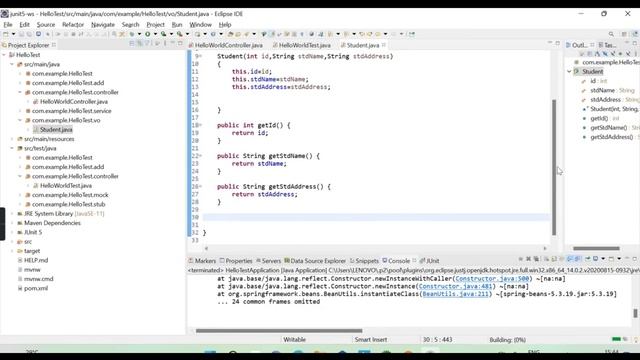Expand Maven Dependencies node

click(x=12, y=223)
